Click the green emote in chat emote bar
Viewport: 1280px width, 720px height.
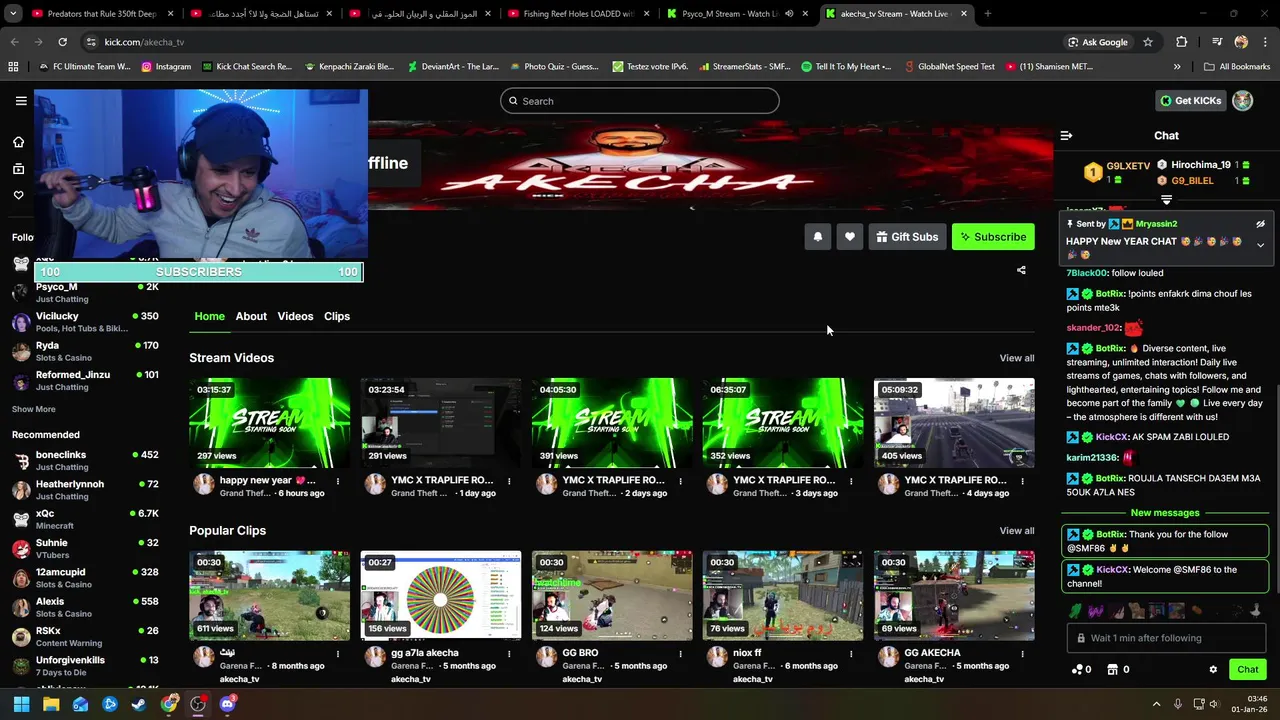point(1075,611)
